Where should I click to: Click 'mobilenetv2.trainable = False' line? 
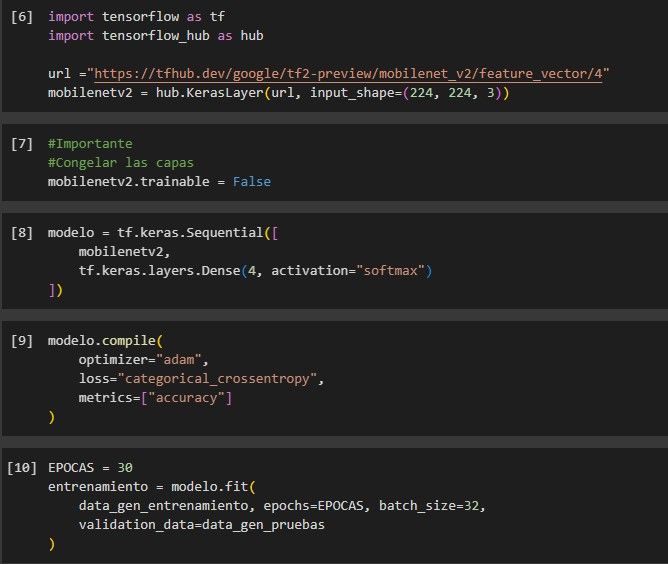coord(159,182)
